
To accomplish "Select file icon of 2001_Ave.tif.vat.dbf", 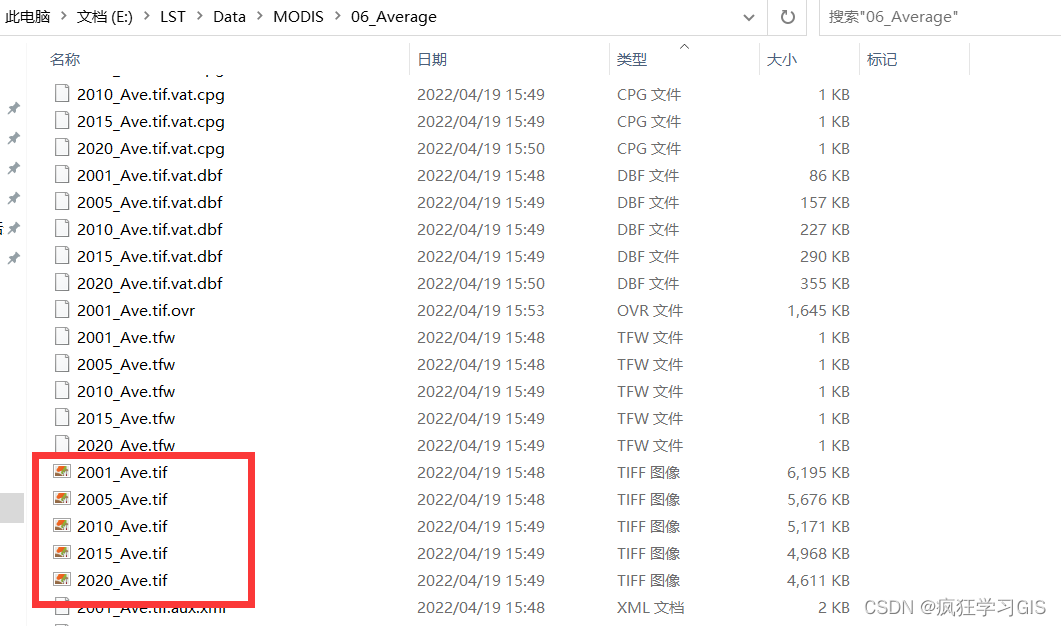I will click(x=62, y=175).
